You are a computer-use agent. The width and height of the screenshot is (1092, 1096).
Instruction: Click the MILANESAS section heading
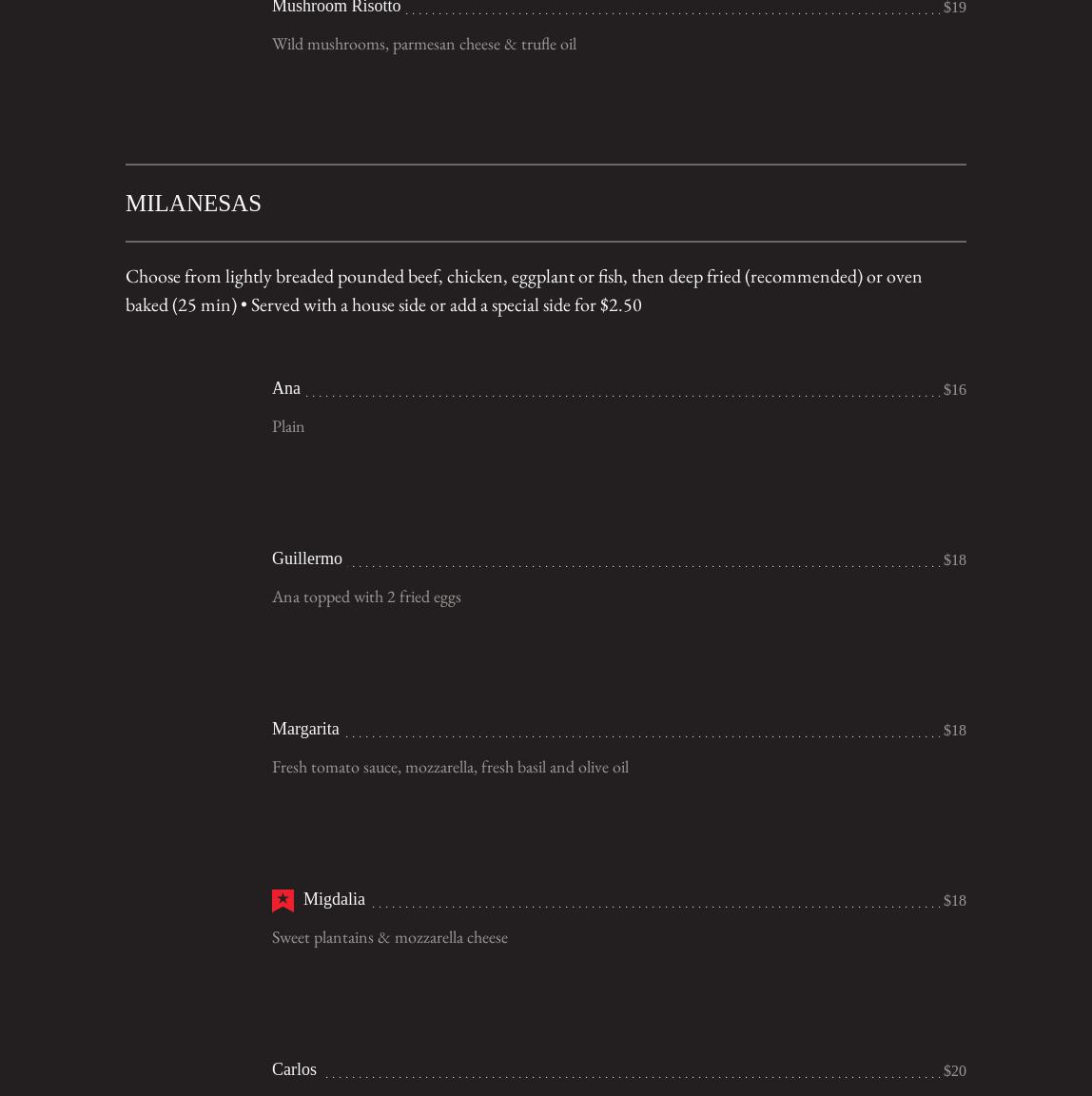[193, 204]
